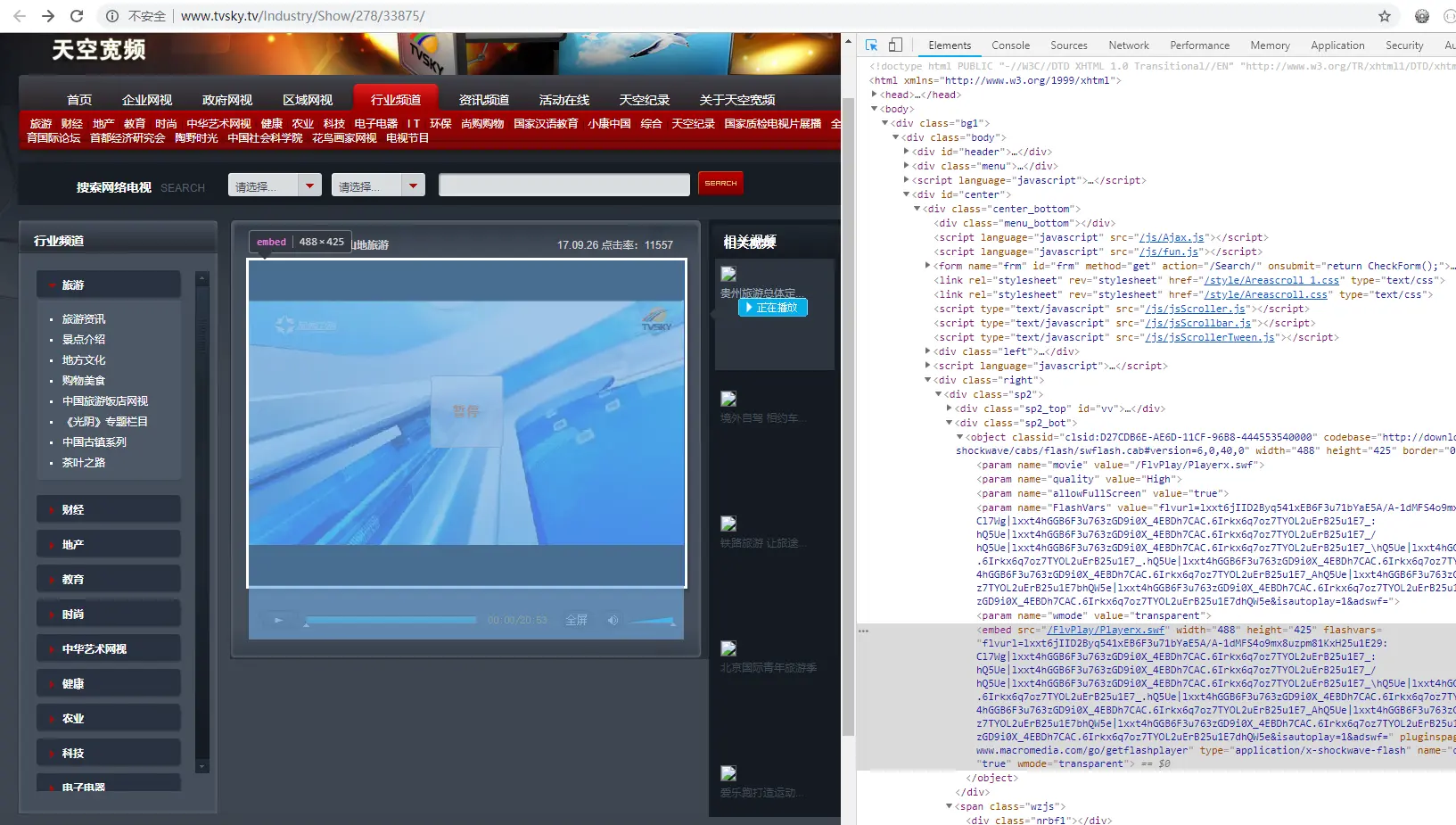Select the DevTools Application tab
Image resolution: width=1456 pixels, height=825 pixels.
[x=1337, y=45]
